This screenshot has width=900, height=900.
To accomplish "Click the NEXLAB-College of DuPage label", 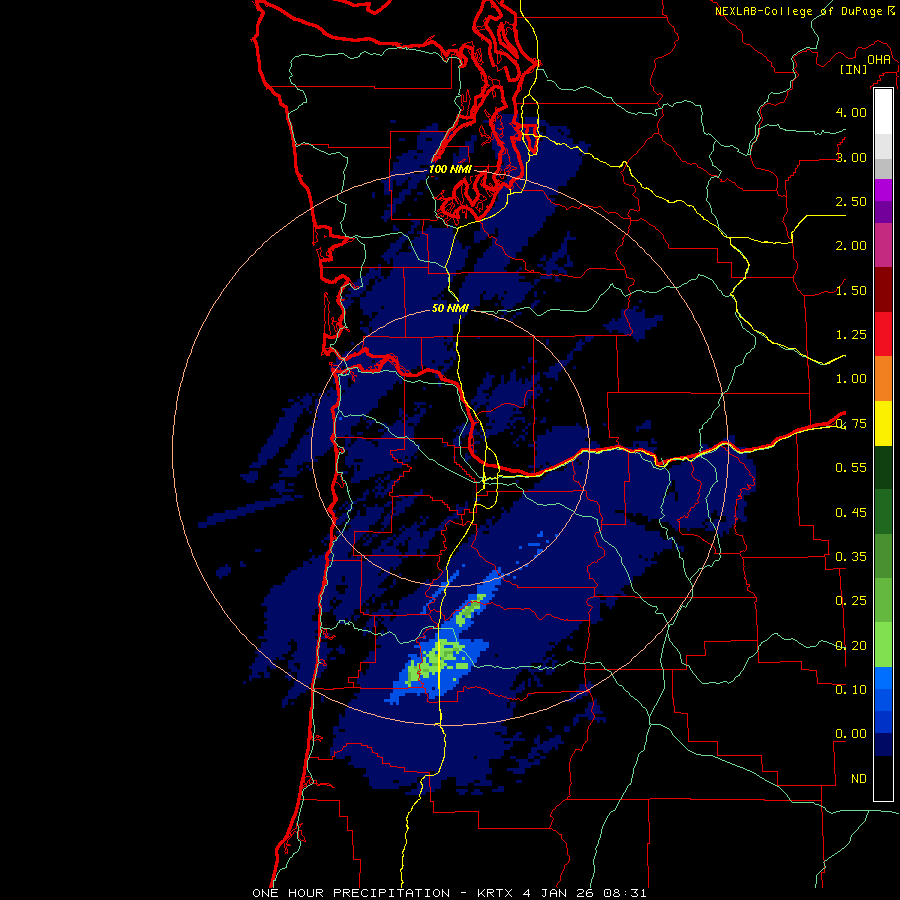I will 798,11.
